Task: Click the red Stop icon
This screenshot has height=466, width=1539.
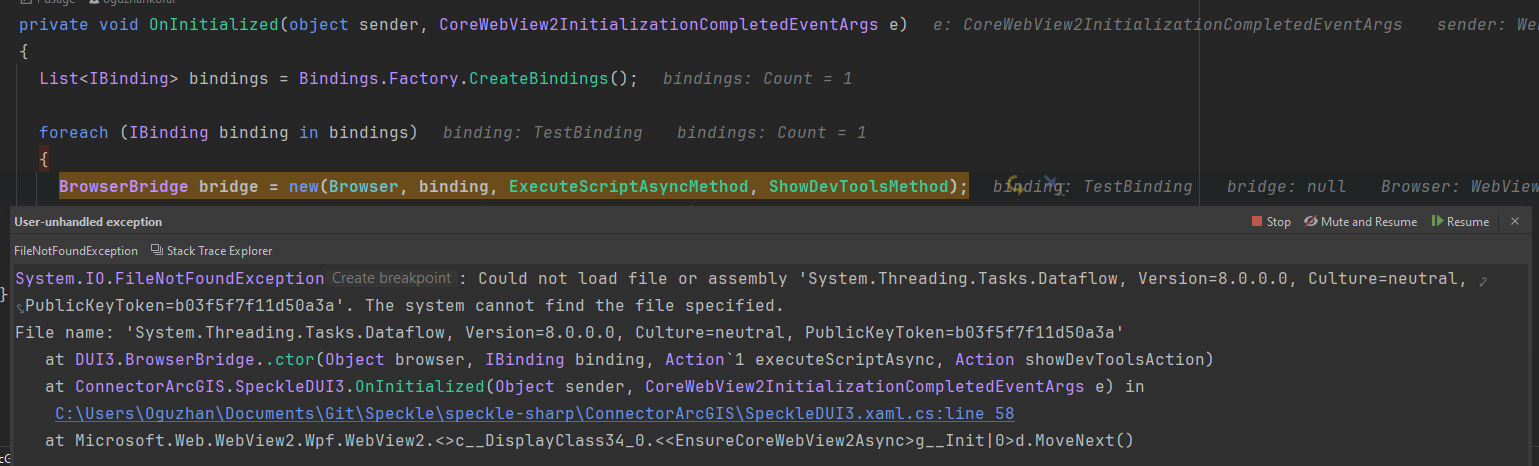Action: [x=1257, y=222]
